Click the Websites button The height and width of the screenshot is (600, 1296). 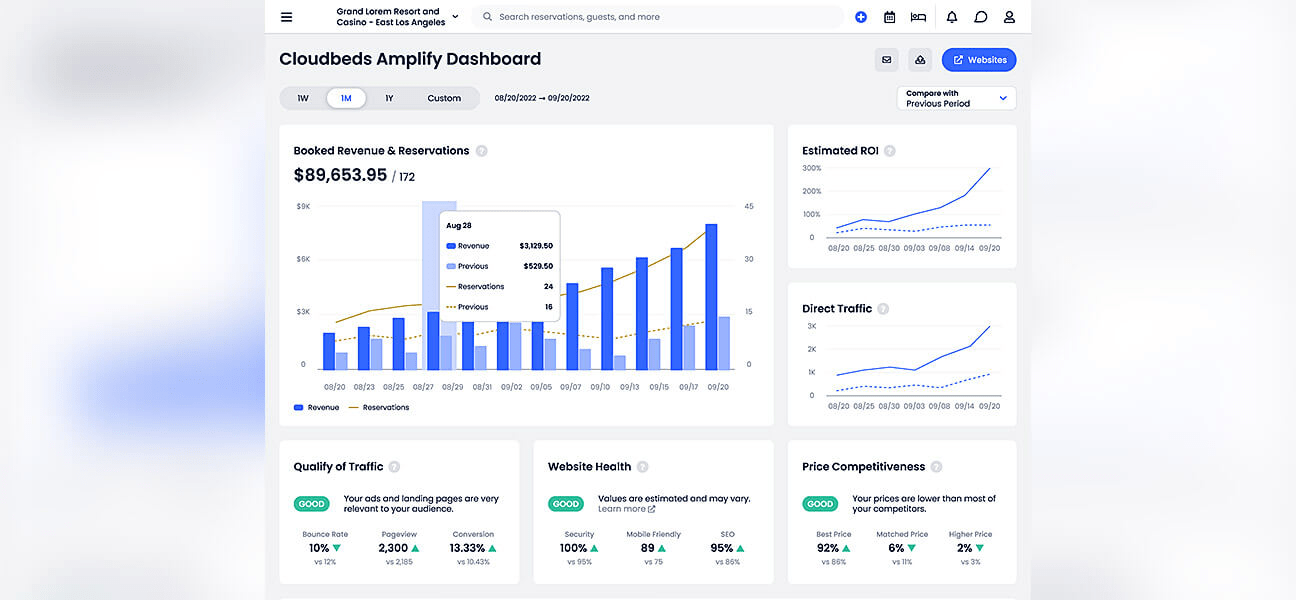point(979,60)
